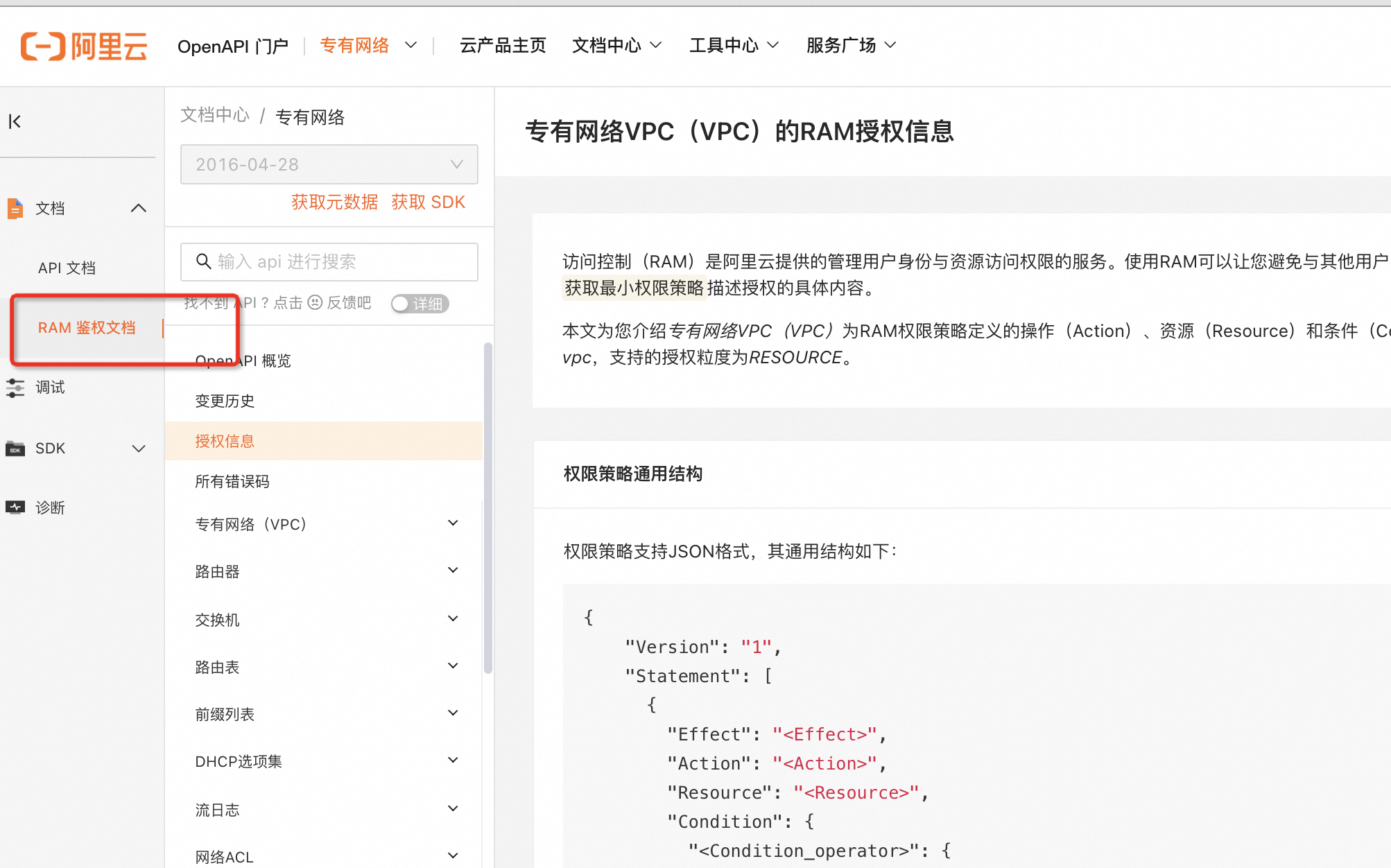Open OpenAPI 门户 home link

pyautogui.click(x=233, y=46)
